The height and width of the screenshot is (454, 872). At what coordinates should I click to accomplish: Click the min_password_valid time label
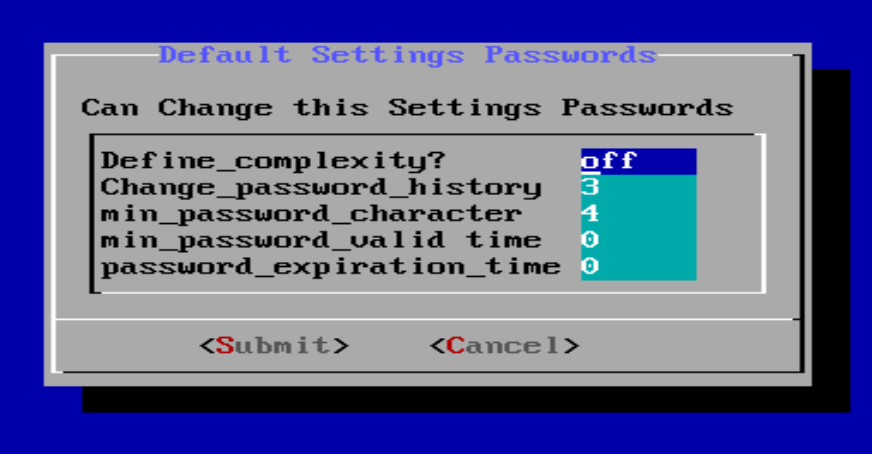pos(321,240)
